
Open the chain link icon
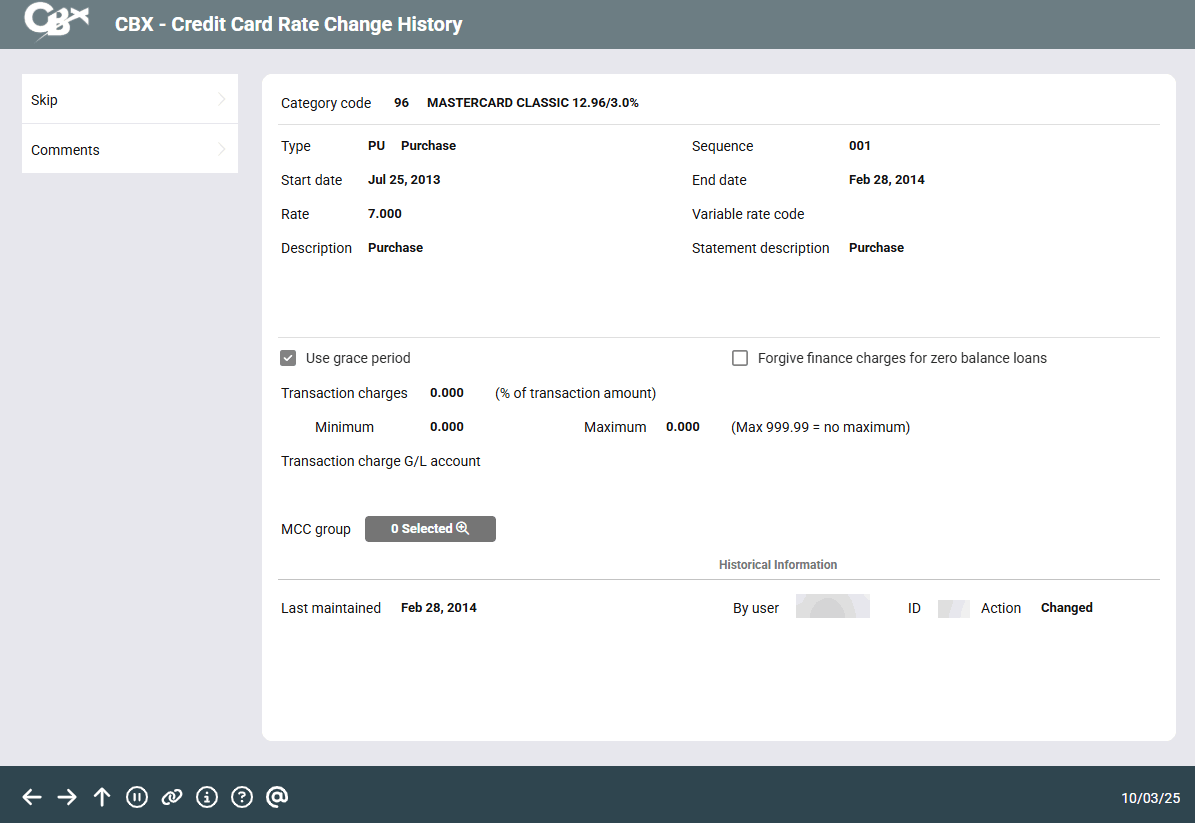click(x=172, y=797)
